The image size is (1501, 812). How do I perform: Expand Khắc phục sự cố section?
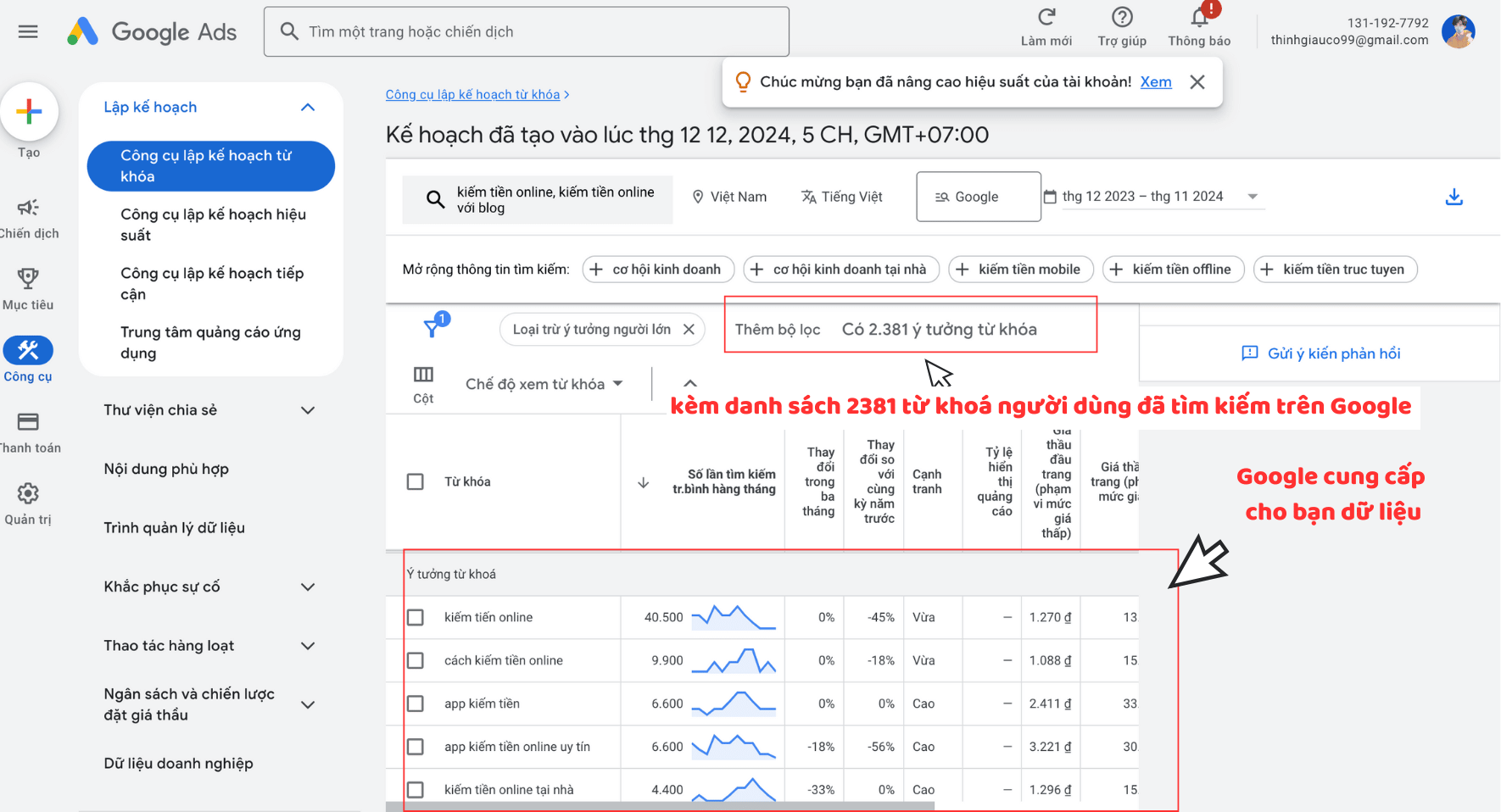tap(308, 587)
